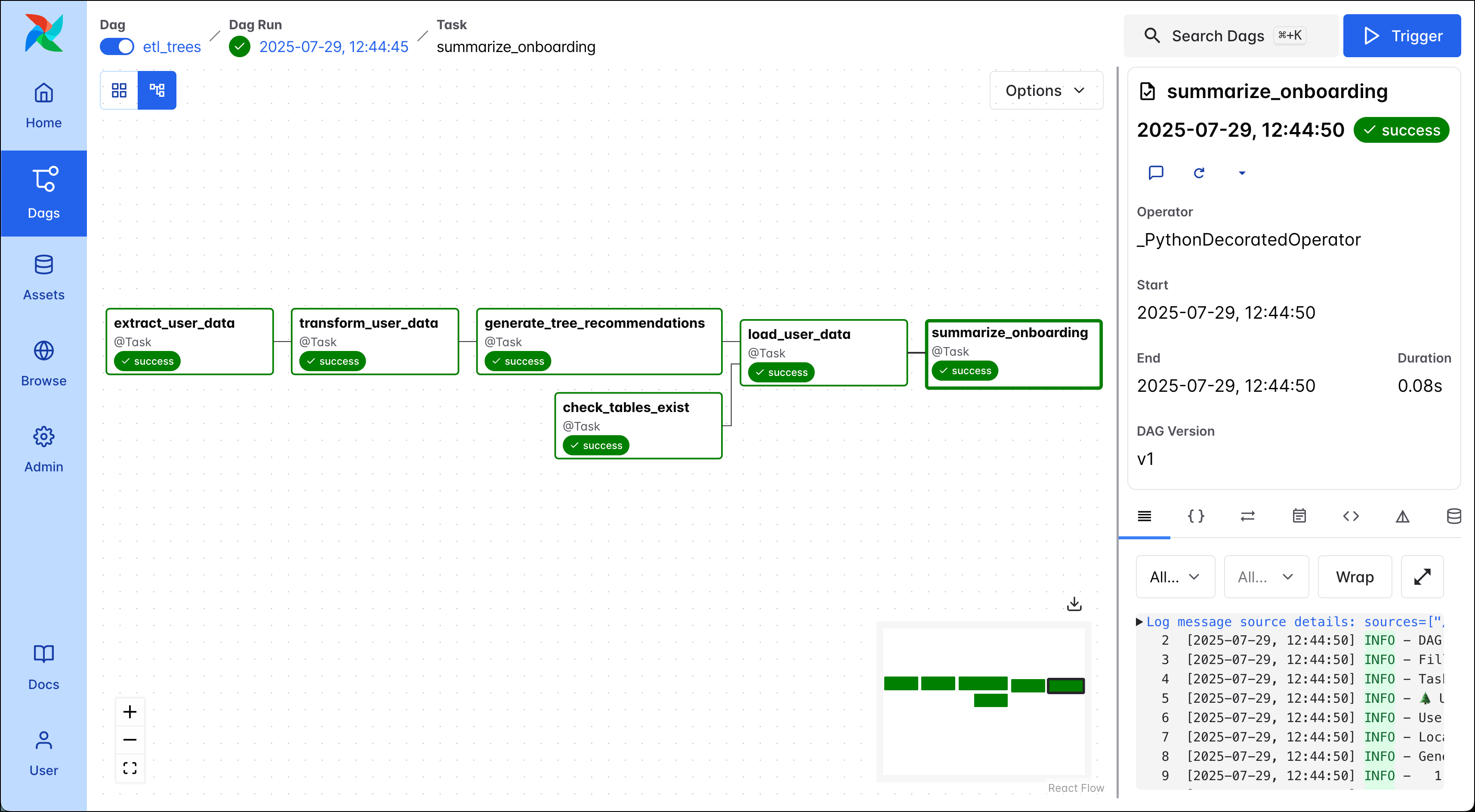
Task: Open the Browse section
Action: click(43, 363)
